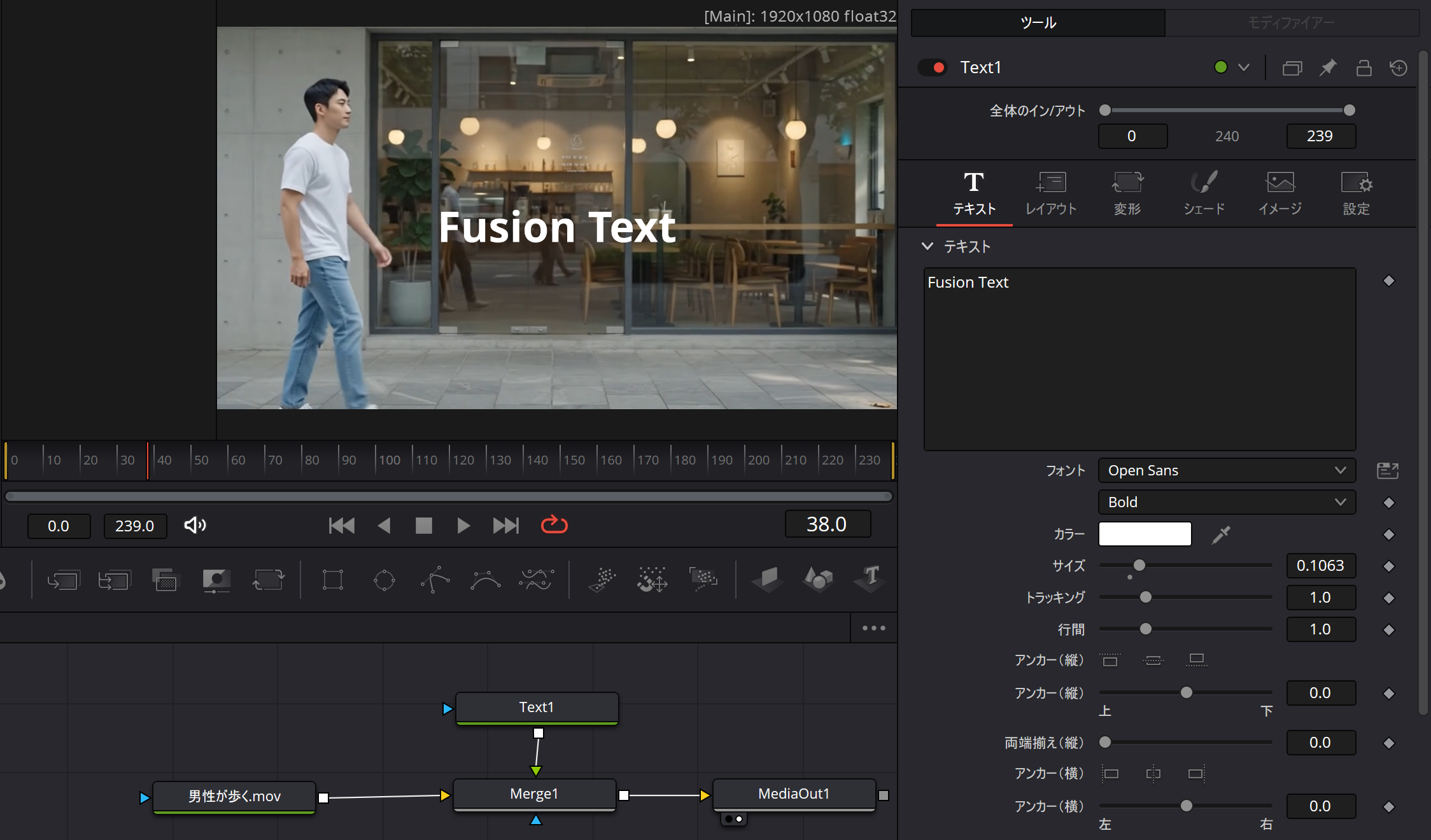
Task: Play the composition in reverse
Action: tap(384, 525)
